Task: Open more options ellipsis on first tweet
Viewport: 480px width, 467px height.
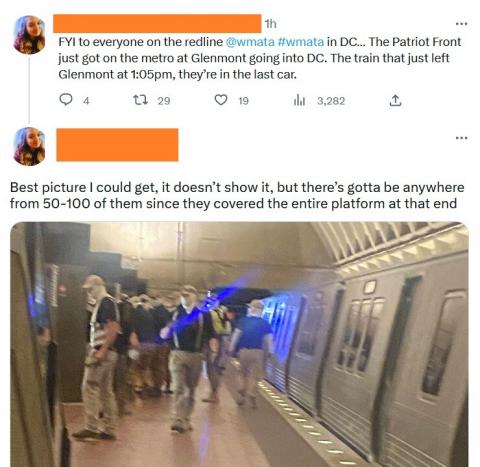Action: click(x=462, y=24)
